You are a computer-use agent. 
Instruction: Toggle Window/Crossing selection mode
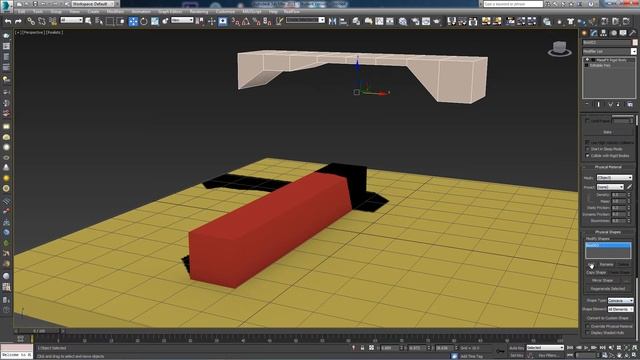coord(121,21)
